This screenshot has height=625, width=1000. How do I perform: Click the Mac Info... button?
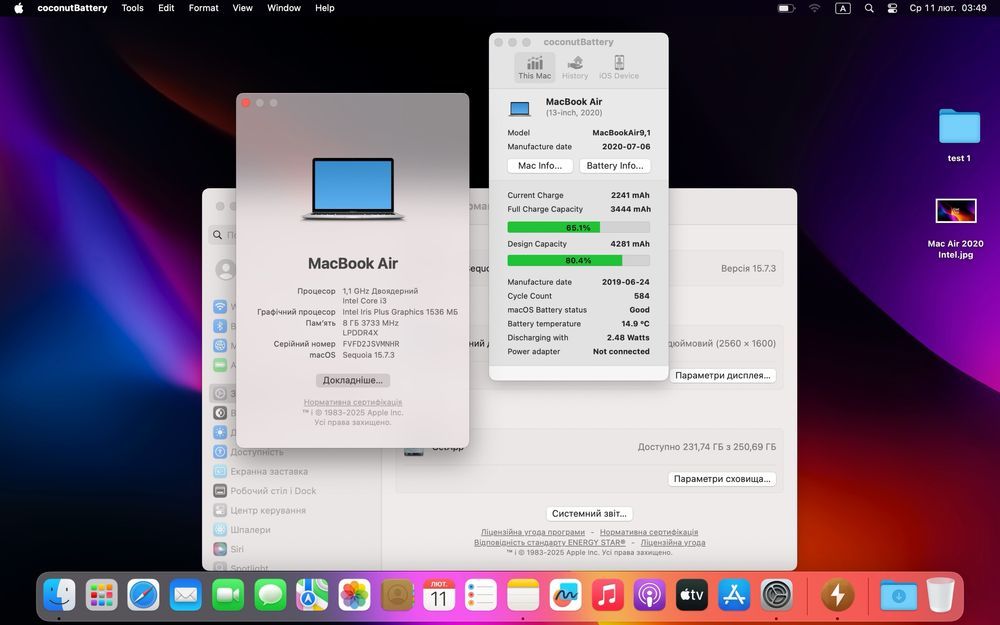[x=540, y=166]
